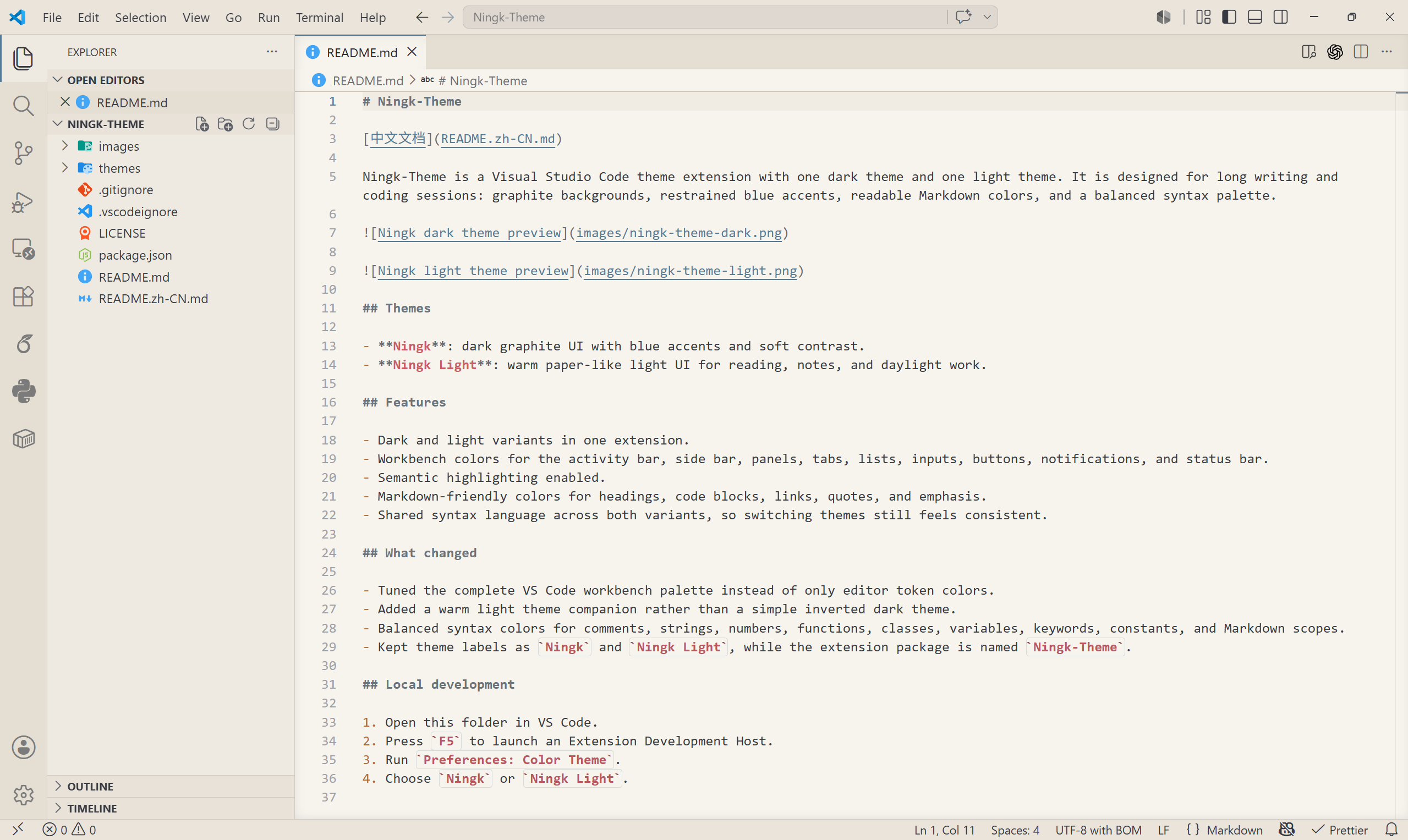
Task: Go forward with the navigation arrow
Action: pyautogui.click(x=448, y=18)
